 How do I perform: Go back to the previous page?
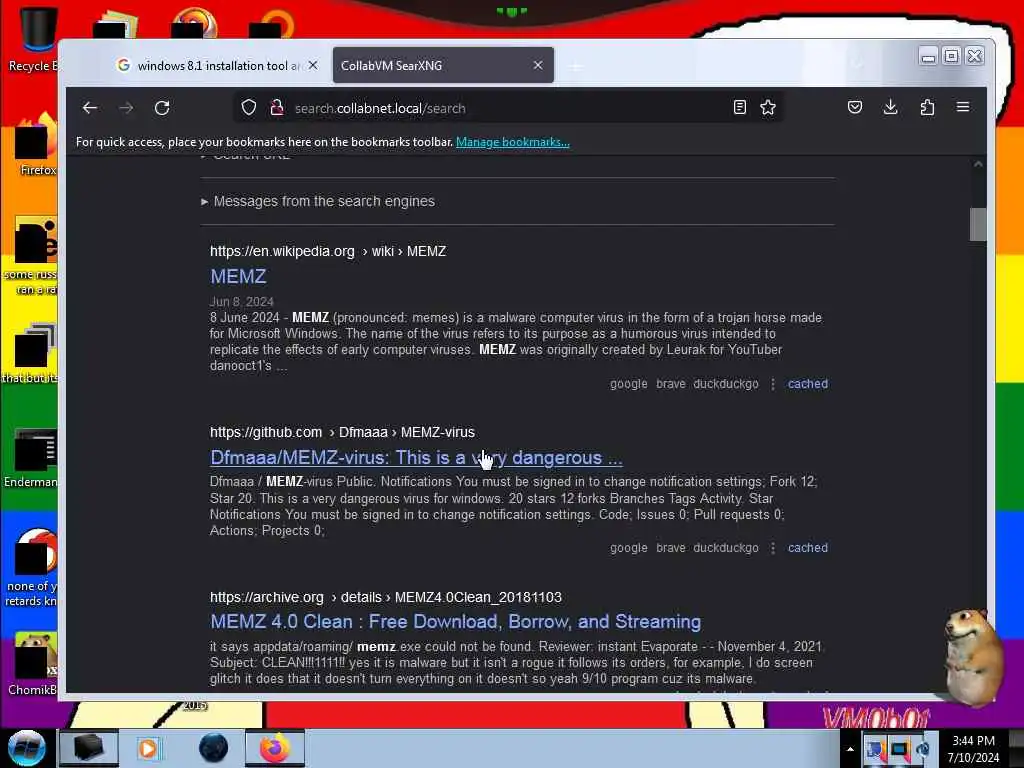[90, 108]
